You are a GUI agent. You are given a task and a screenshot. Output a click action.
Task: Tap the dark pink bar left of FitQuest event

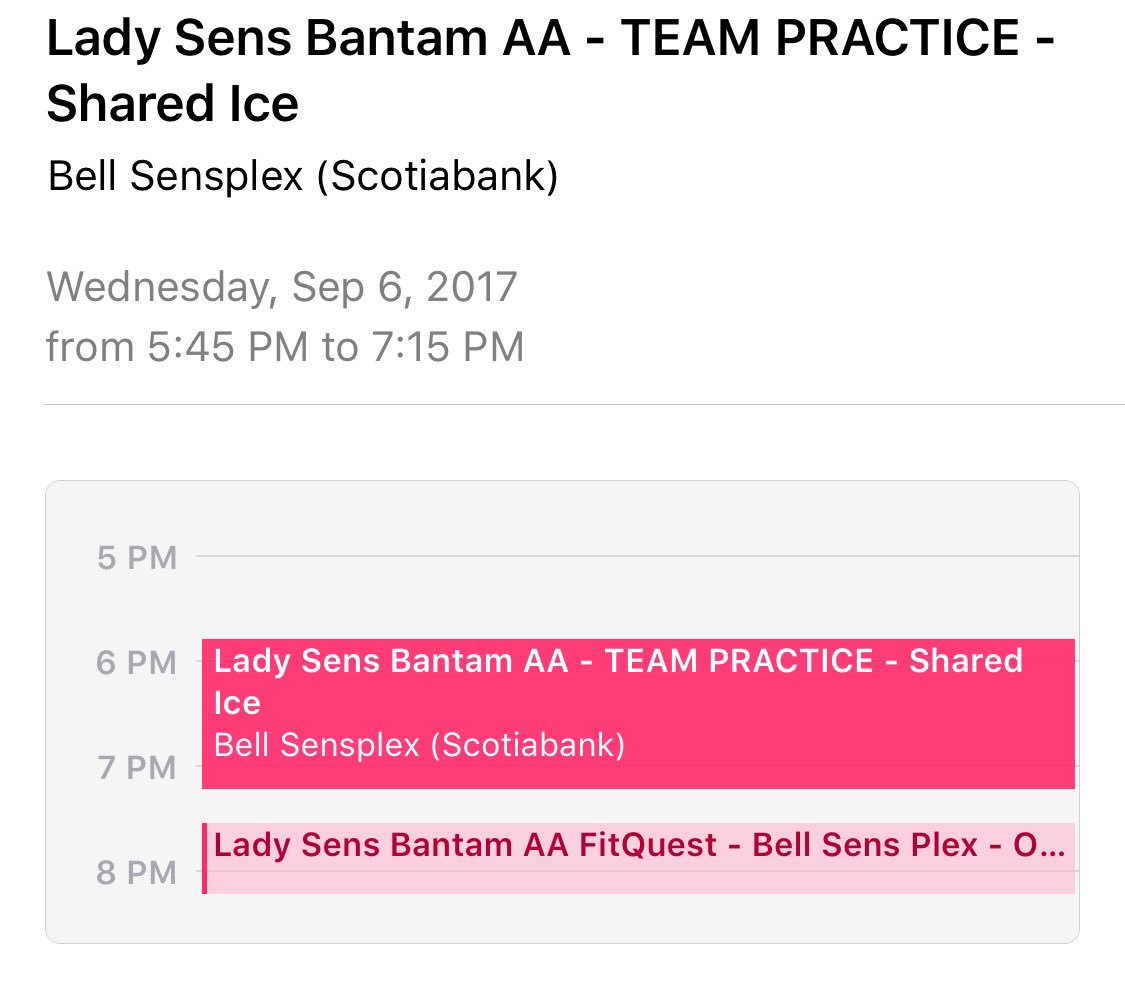click(x=204, y=858)
